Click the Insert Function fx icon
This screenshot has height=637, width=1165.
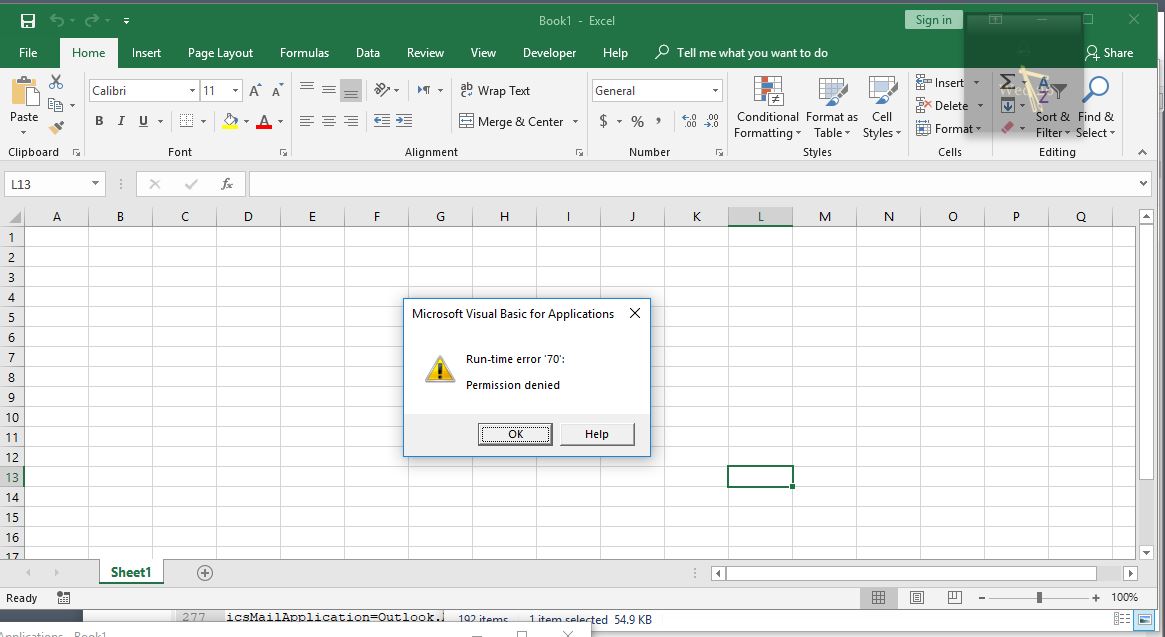point(227,184)
